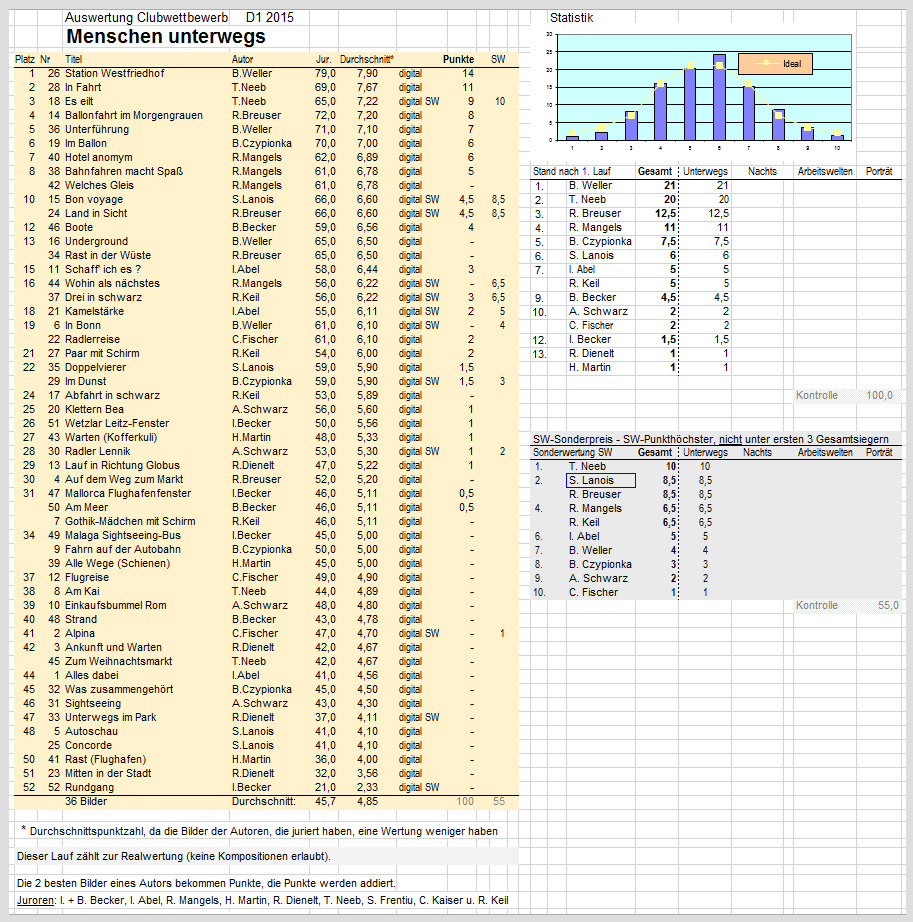Select the 'Statistik' heading cell
Viewport: 913px width, 922px height.
click(571, 18)
